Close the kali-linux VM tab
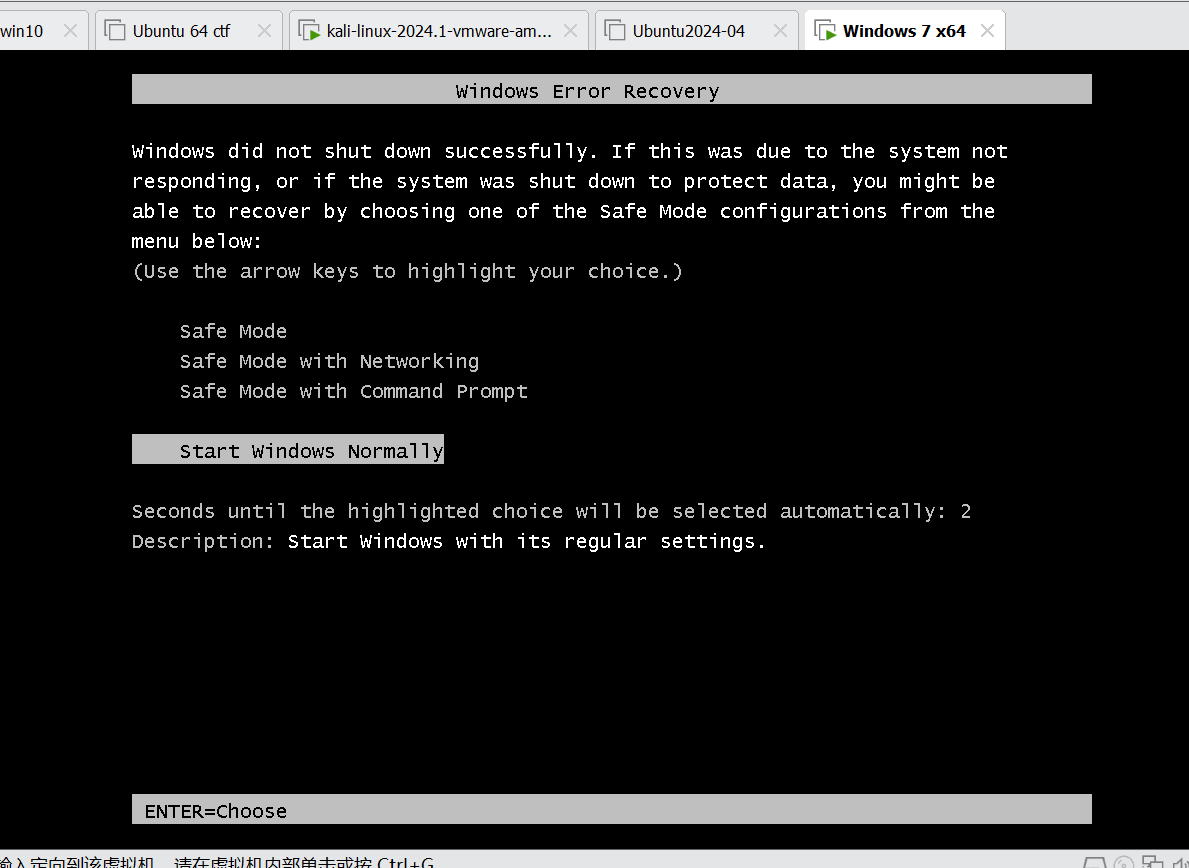The width and height of the screenshot is (1189, 868). tap(571, 30)
